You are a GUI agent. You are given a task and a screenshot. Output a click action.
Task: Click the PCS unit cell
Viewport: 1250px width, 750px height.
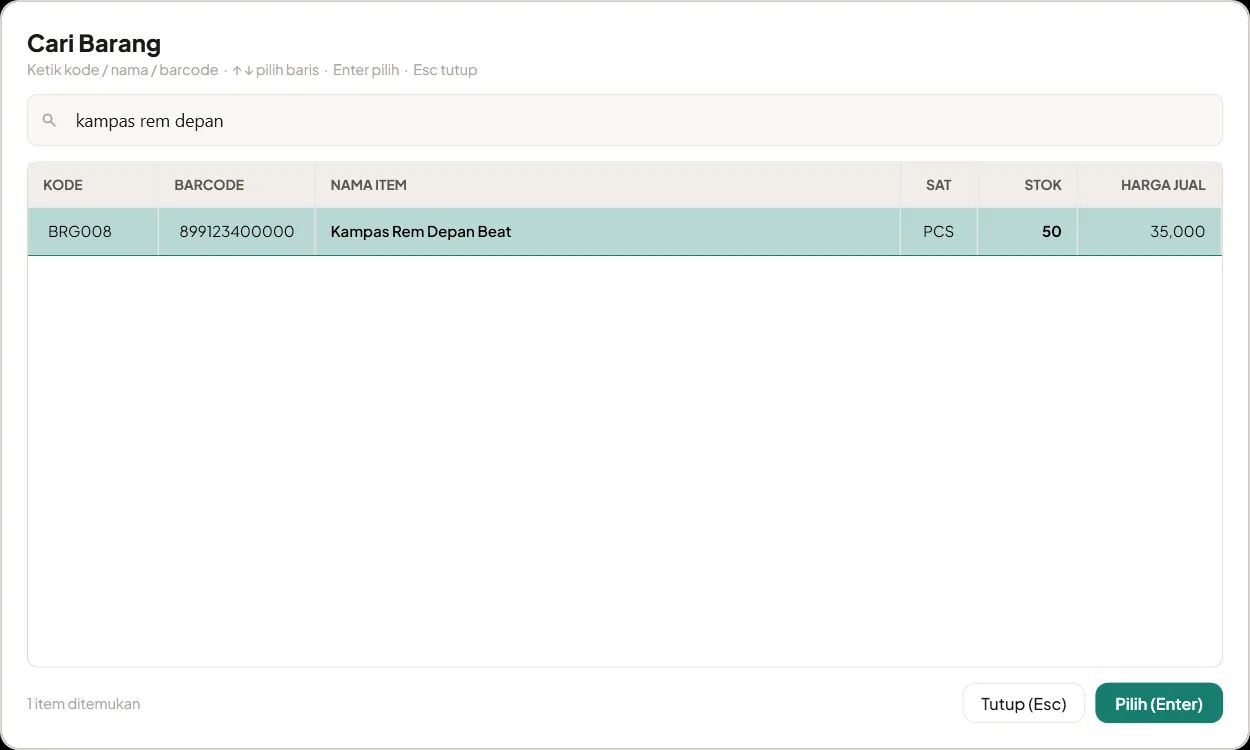click(x=939, y=232)
